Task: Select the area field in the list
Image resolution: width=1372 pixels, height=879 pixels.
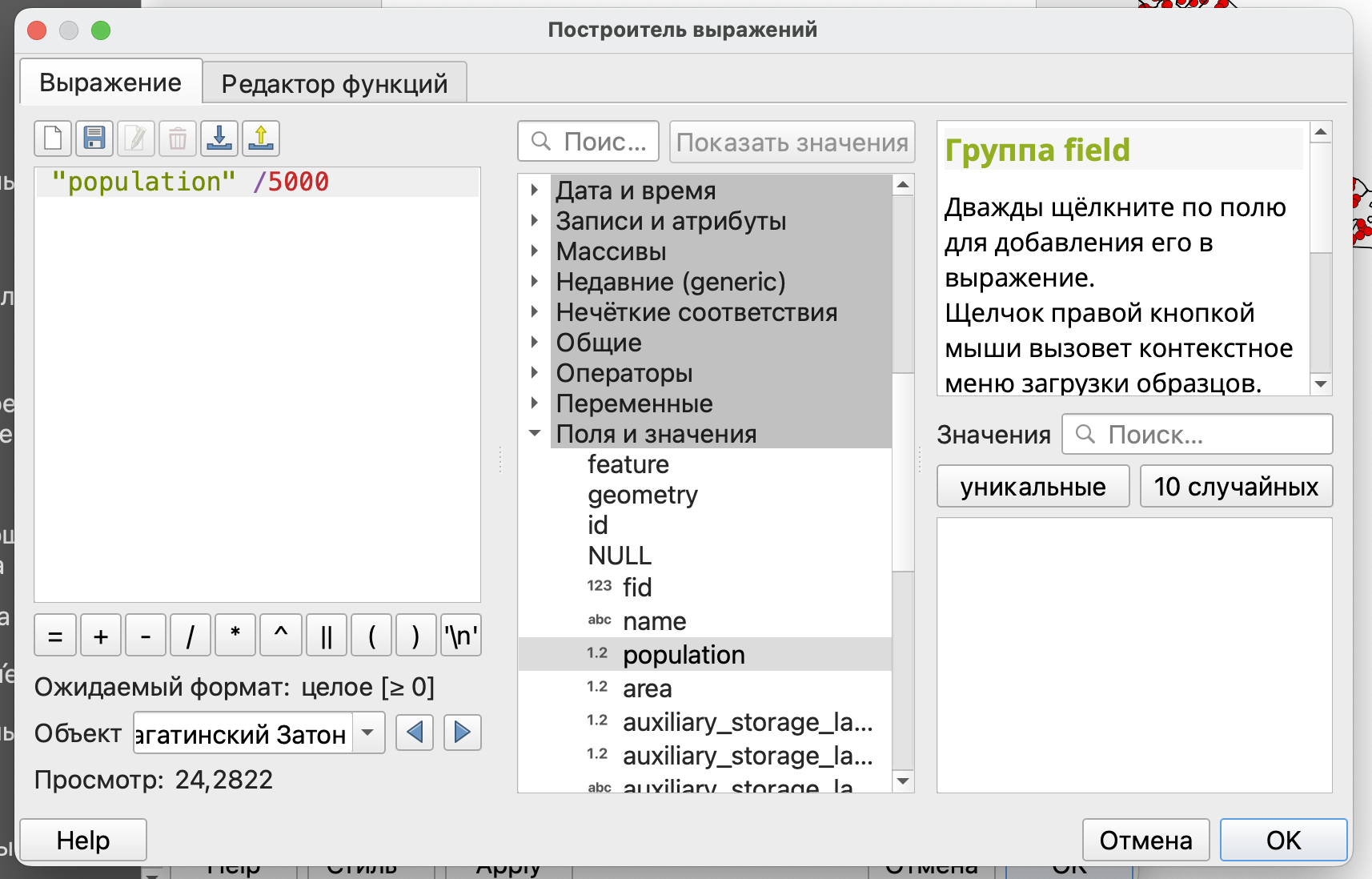Action: [x=647, y=688]
